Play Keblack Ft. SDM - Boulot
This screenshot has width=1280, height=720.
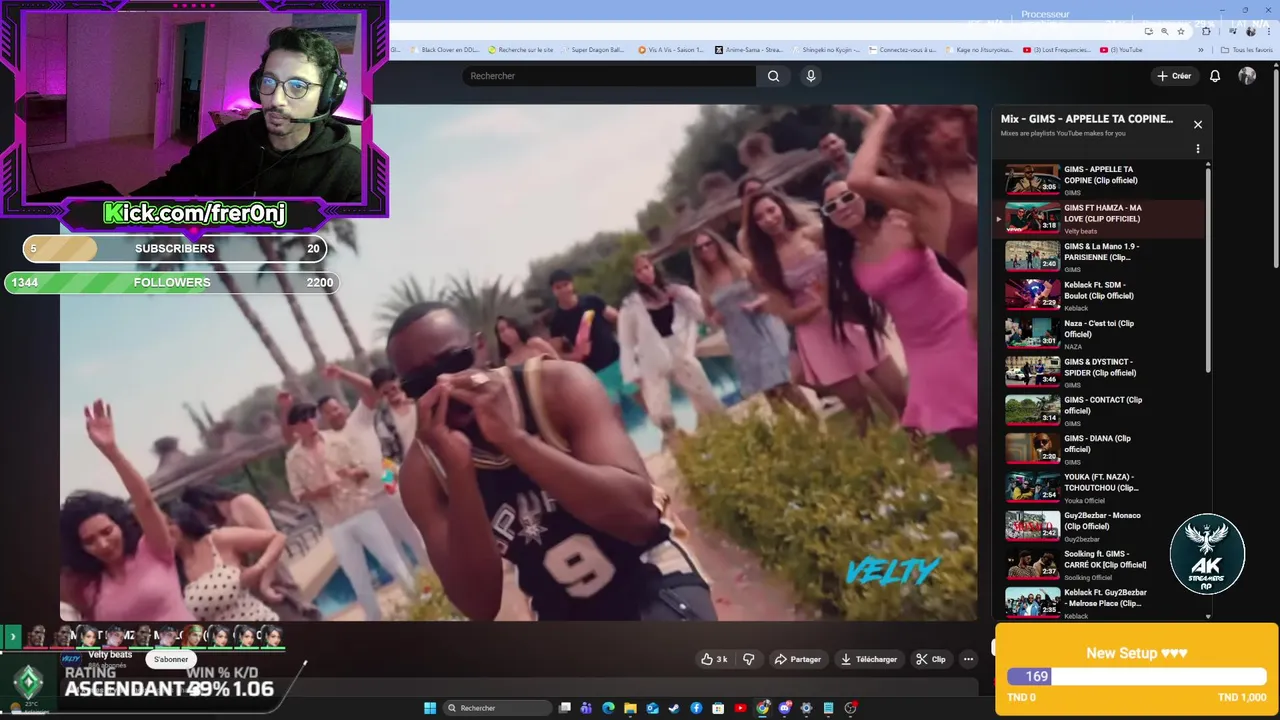click(1100, 295)
